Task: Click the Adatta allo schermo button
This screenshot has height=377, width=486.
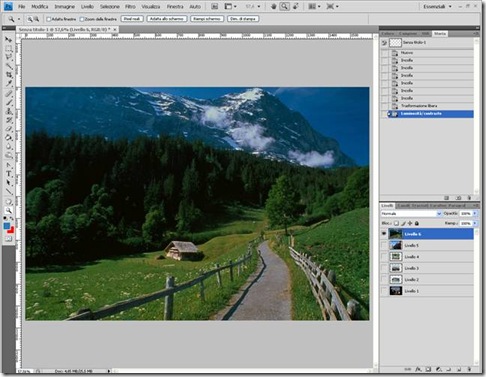Action: click(x=167, y=19)
